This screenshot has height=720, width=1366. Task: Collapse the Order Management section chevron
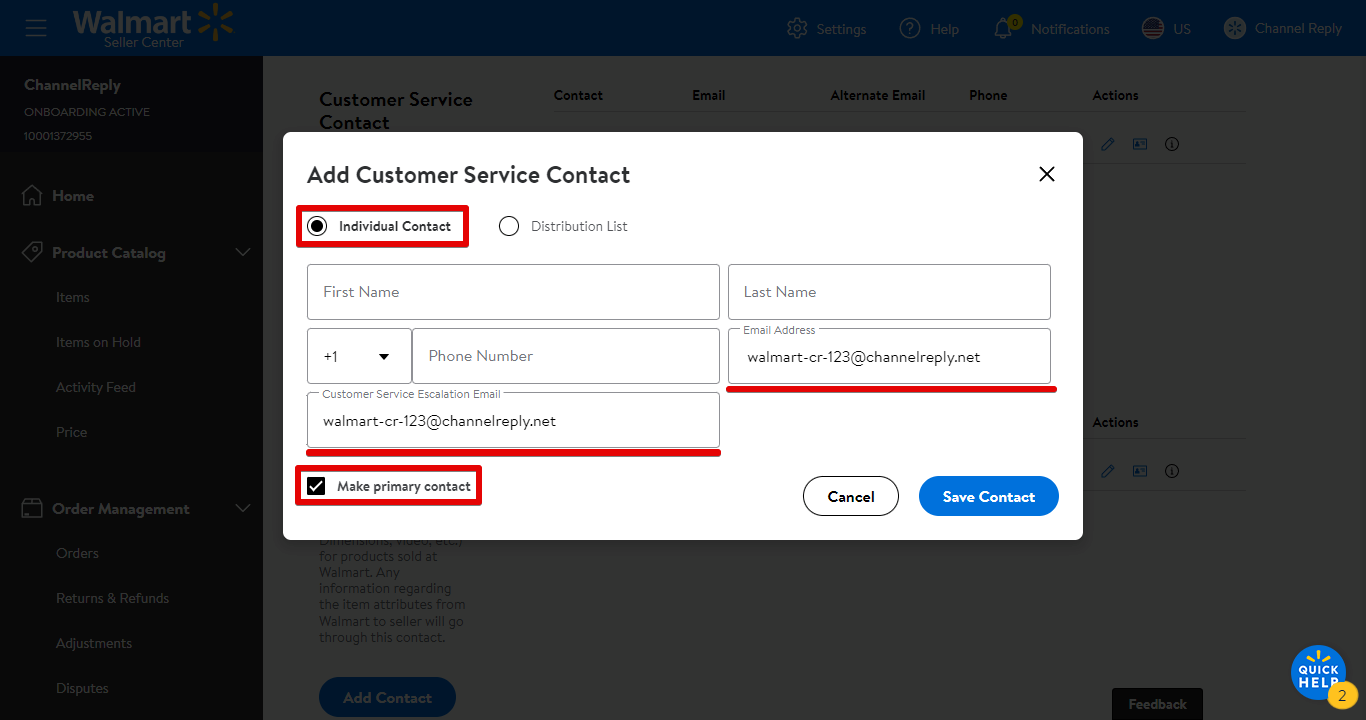242,508
